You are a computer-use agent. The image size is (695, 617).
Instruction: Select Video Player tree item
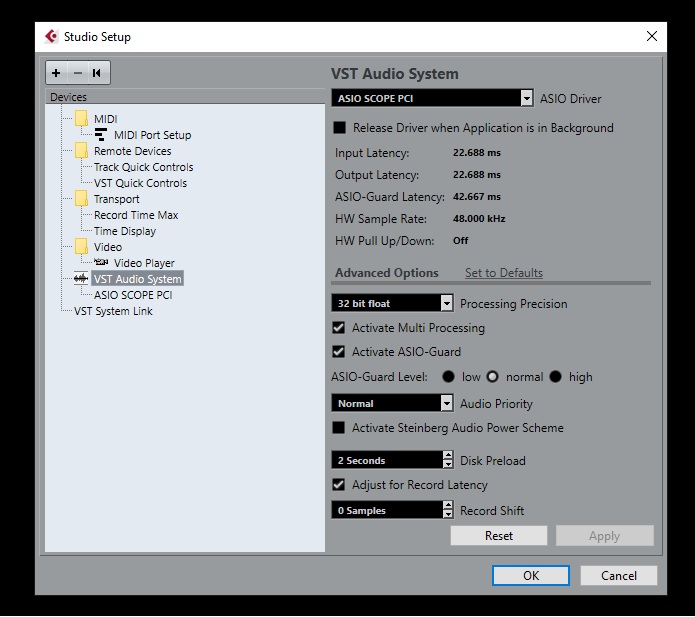pos(144,263)
